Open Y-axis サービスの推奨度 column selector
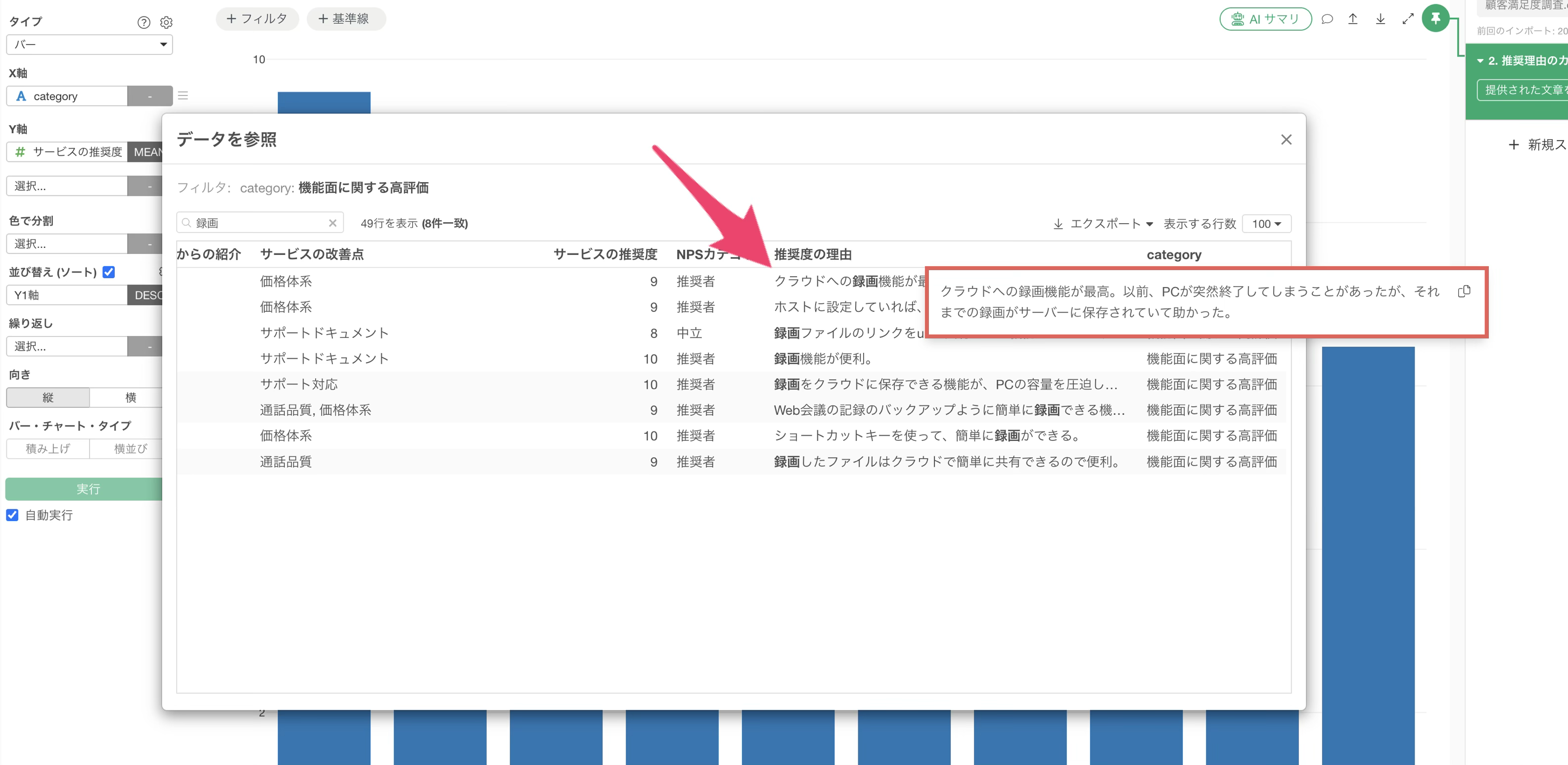The image size is (1568, 765). (x=67, y=151)
